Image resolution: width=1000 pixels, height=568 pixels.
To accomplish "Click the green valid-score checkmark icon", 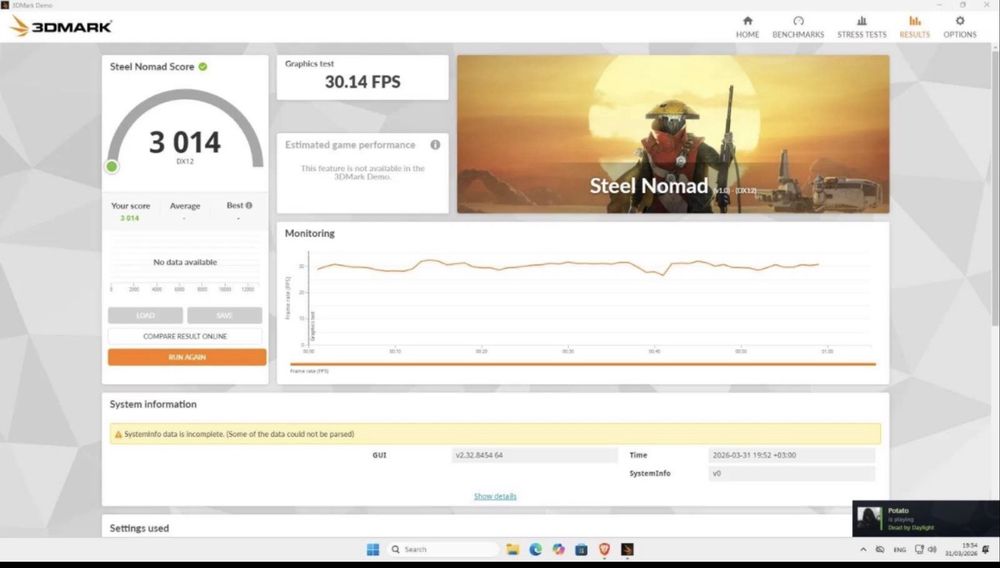I will pos(203,66).
